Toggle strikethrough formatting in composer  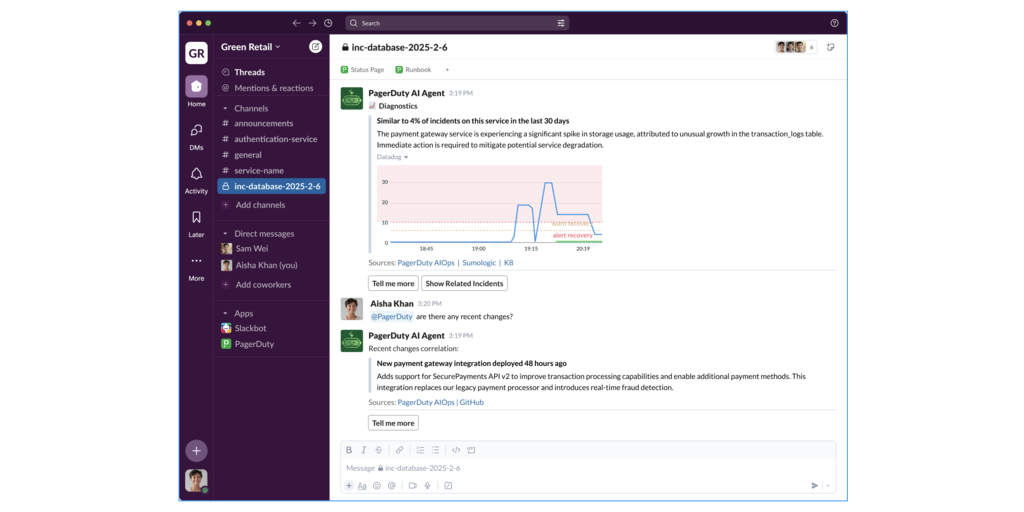pyautogui.click(x=379, y=450)
